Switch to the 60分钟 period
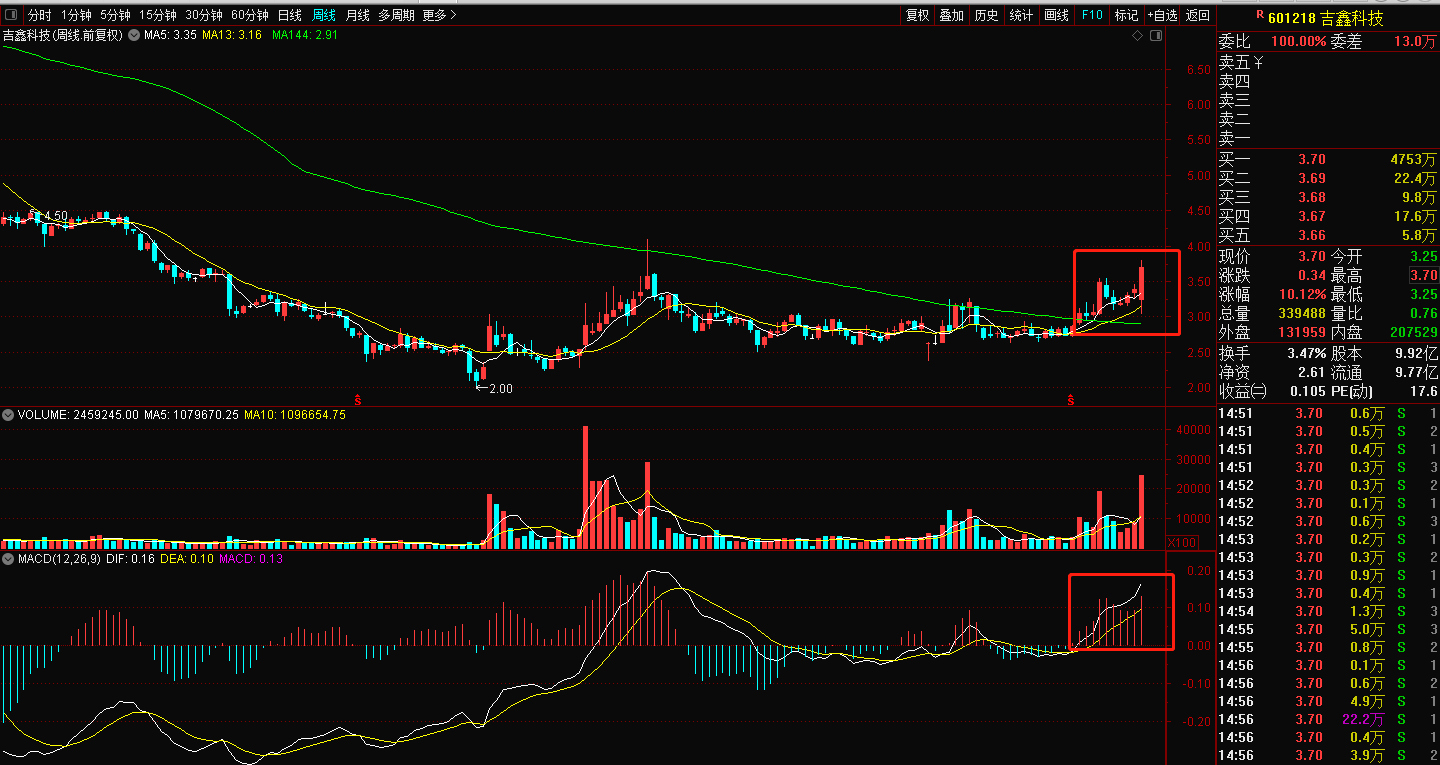 tap(250, 15)
